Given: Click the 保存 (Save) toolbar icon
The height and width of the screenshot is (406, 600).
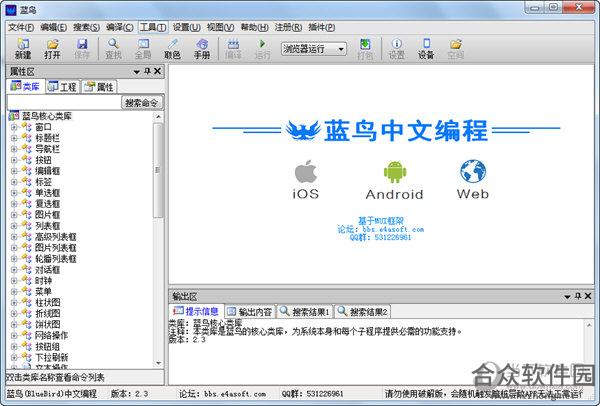Looking at the screenshot, I should click(x=82, y=48).
